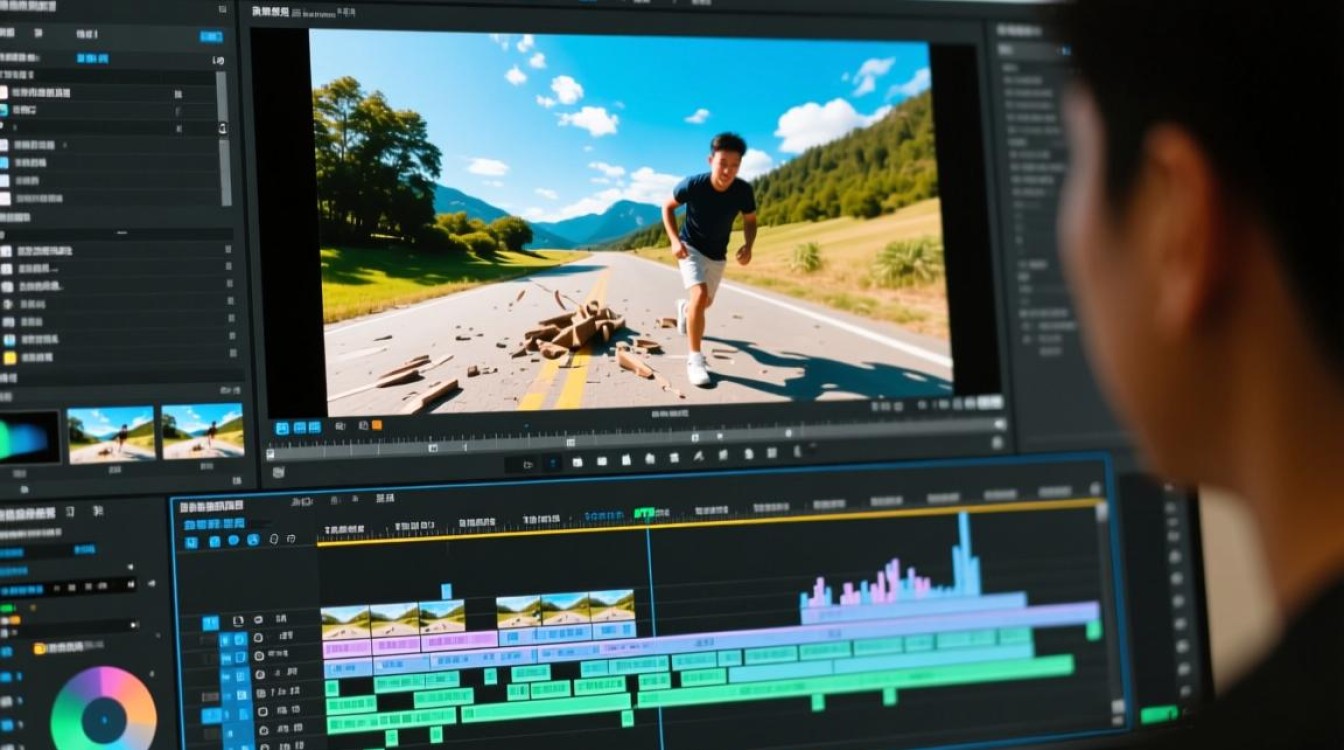Toggle the blue target button on top video track
The width and height of the screenshot is (1344, 750).
211,623
